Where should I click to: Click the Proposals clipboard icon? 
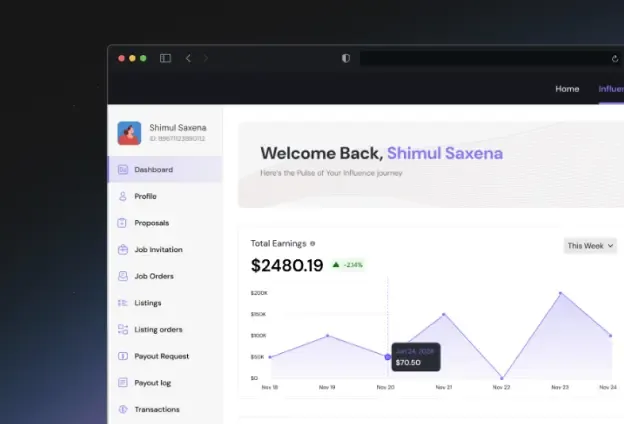click(x=123, y=223)
